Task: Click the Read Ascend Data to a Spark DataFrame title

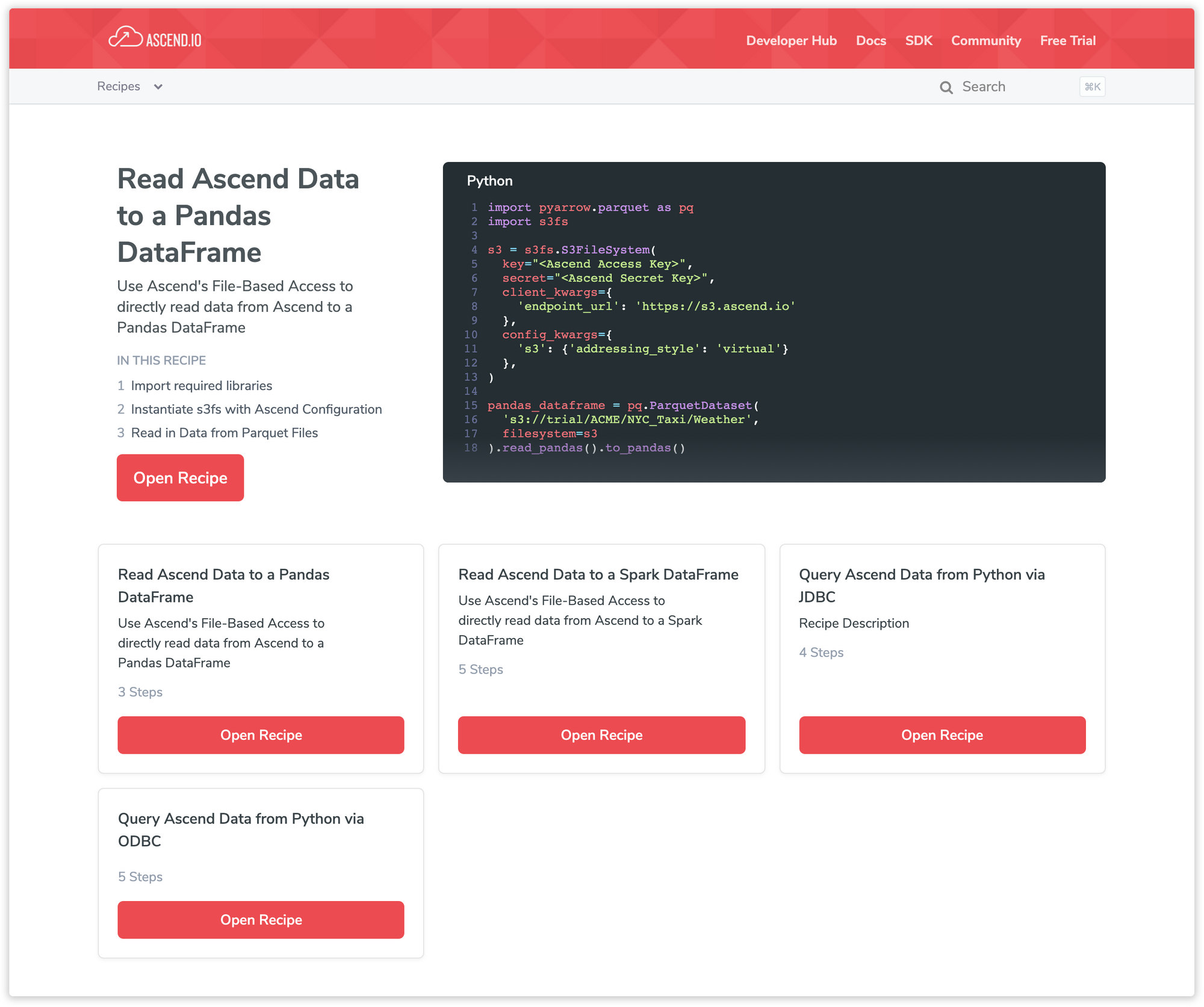Action: (x=598, y=574)
